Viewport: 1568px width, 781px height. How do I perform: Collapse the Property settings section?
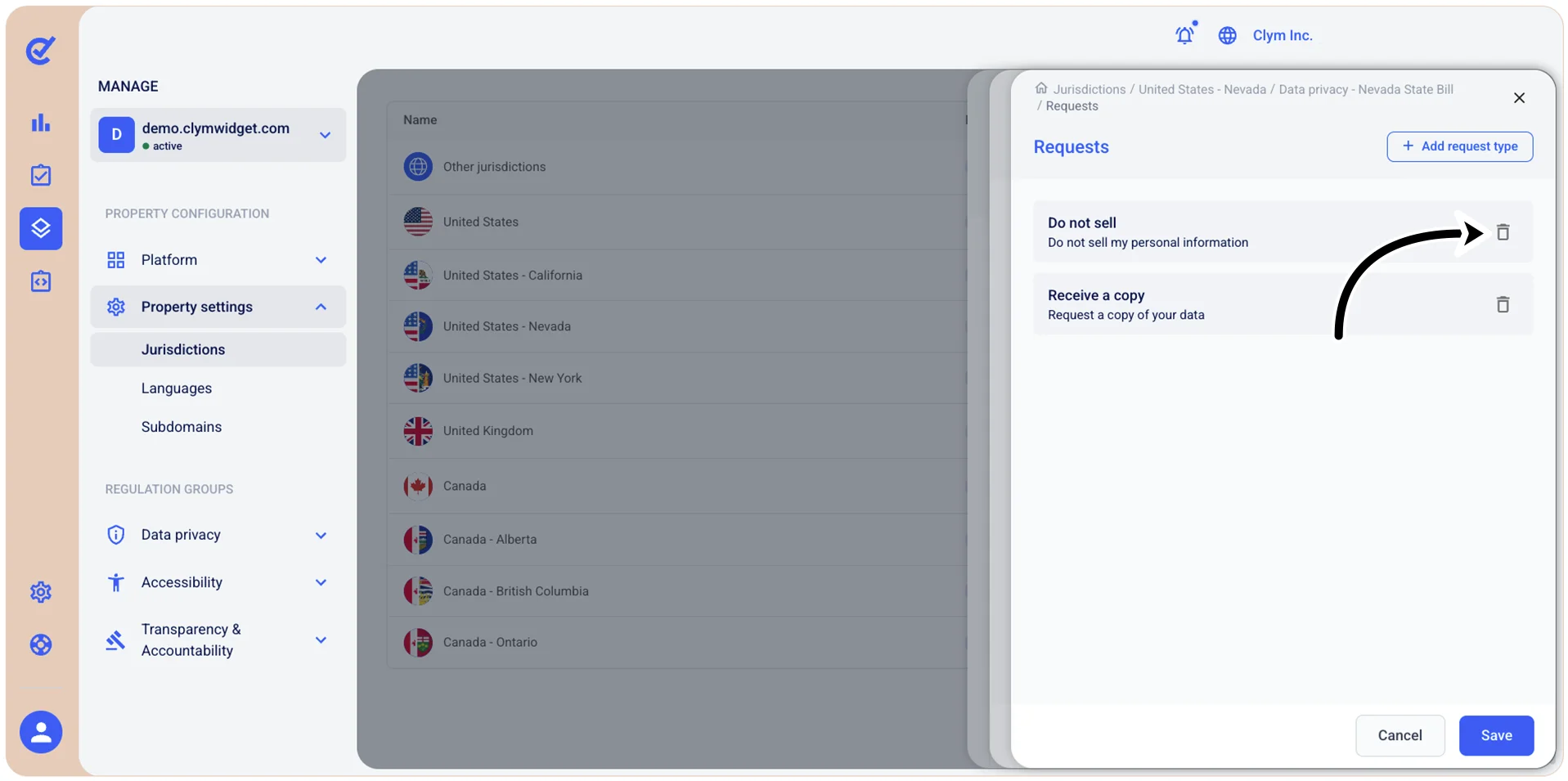(x=218, y=307)
